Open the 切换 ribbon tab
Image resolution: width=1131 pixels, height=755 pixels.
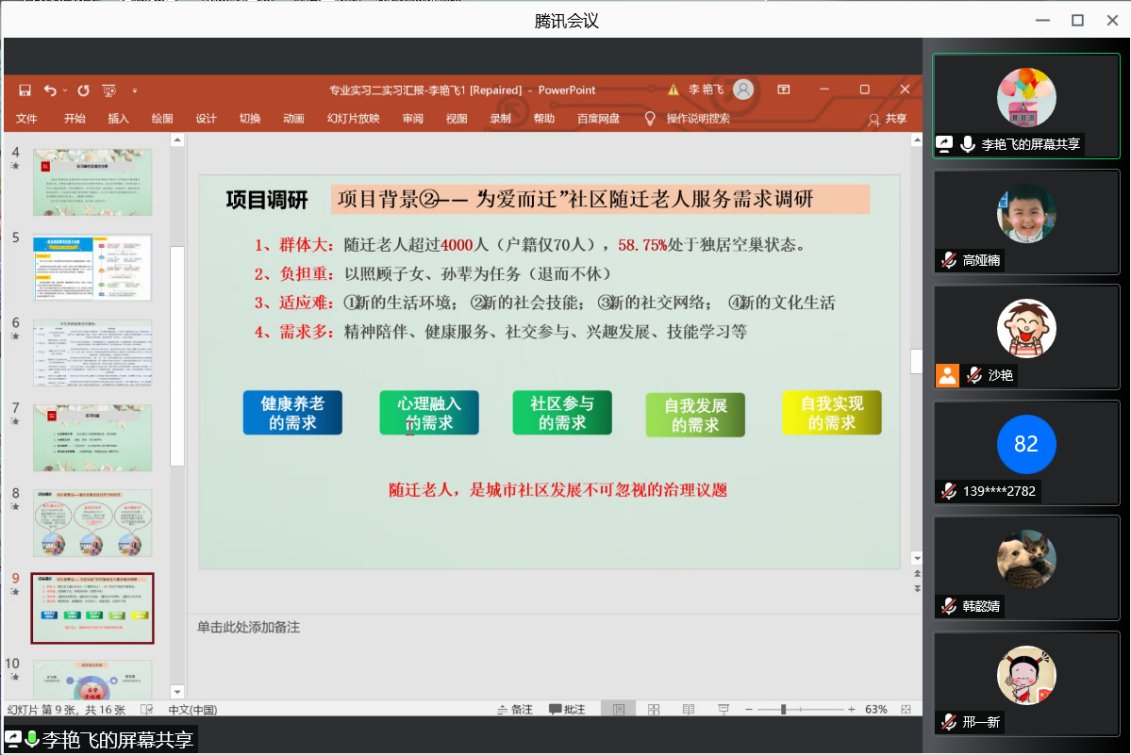(250, 118)
